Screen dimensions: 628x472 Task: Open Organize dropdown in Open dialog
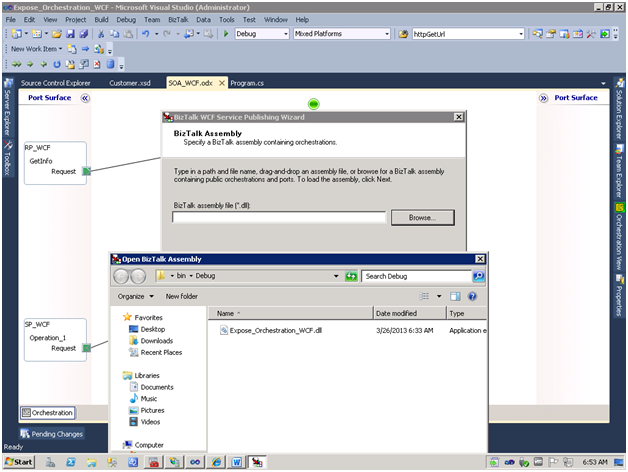click(135, 297)
